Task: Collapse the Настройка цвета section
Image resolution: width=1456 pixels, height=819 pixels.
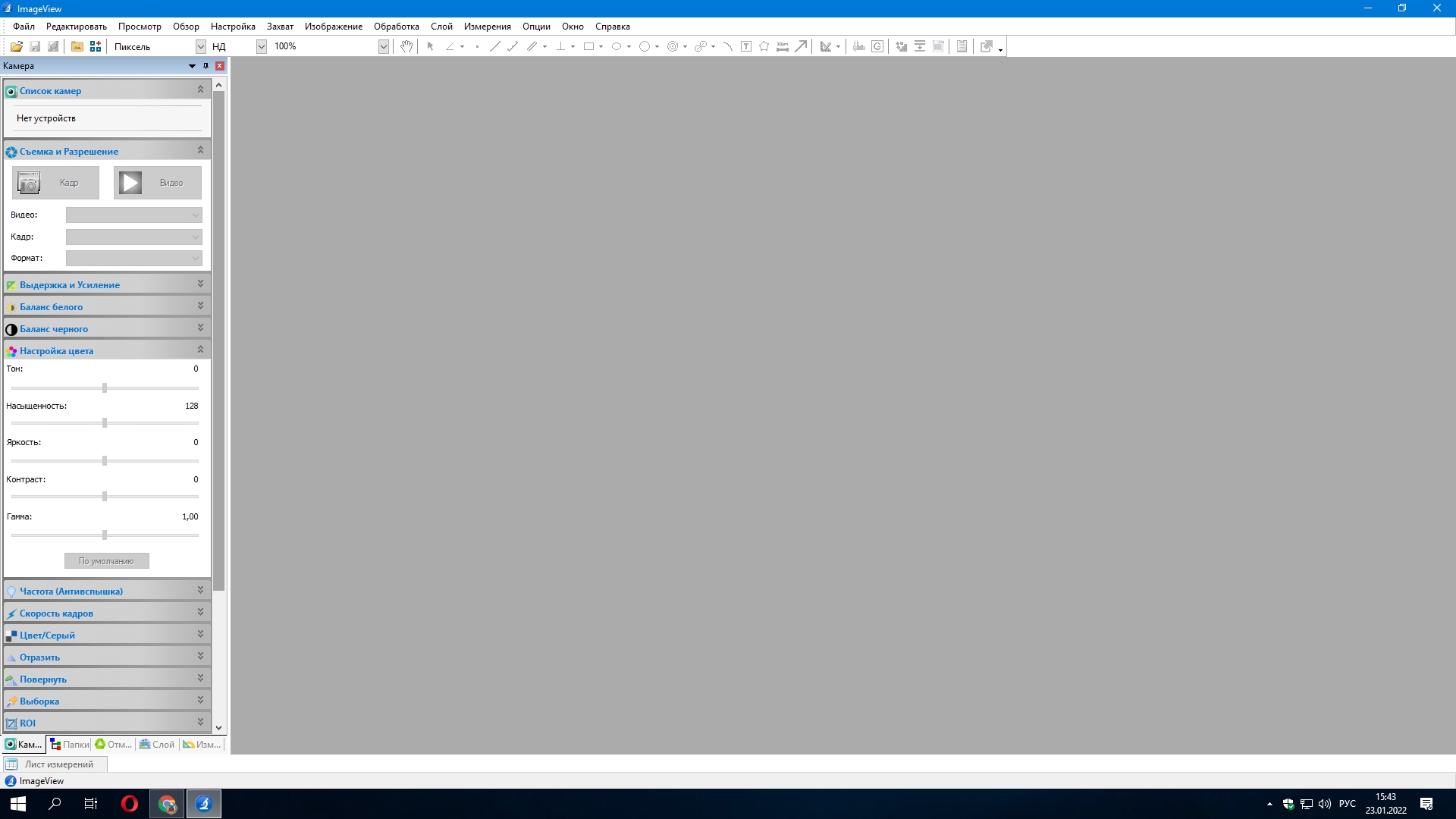Action: coord(200,350)
